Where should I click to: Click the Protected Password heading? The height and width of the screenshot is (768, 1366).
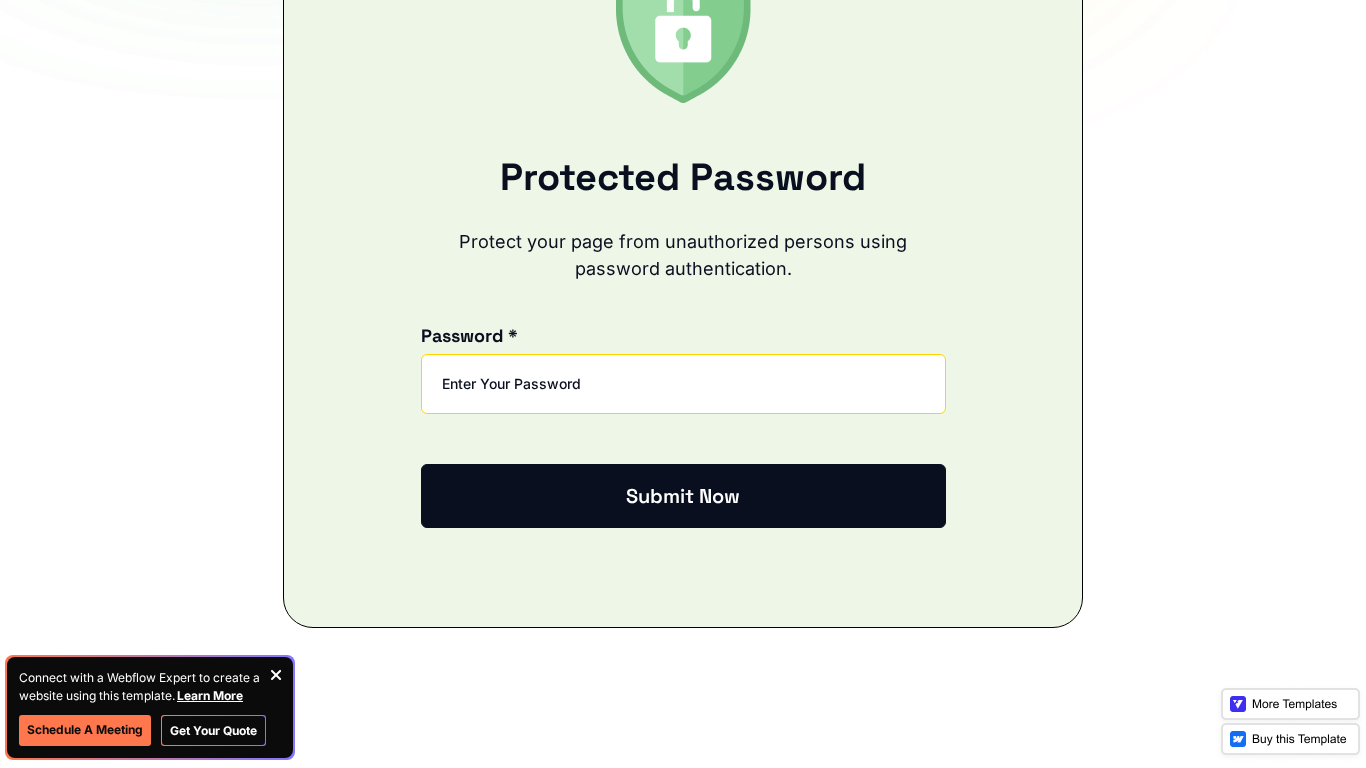[683, 177]
